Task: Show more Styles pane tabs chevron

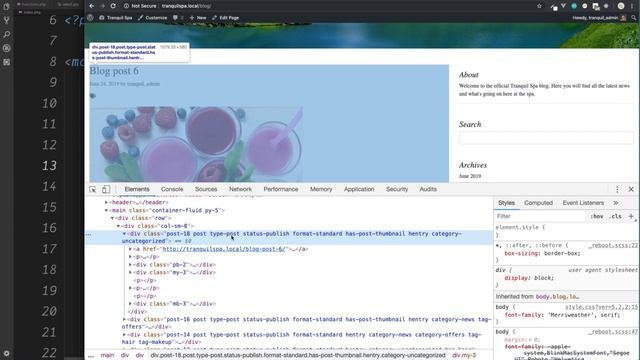Action: [616, 203]
